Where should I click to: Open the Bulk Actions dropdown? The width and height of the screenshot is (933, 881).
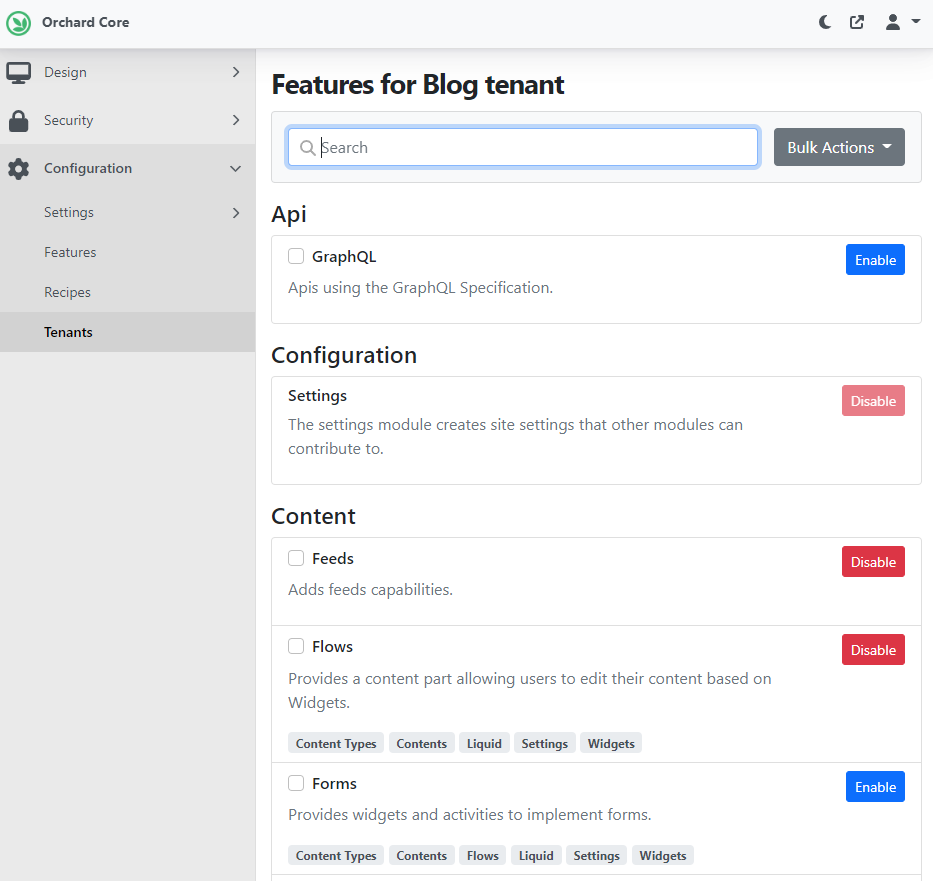839,147
